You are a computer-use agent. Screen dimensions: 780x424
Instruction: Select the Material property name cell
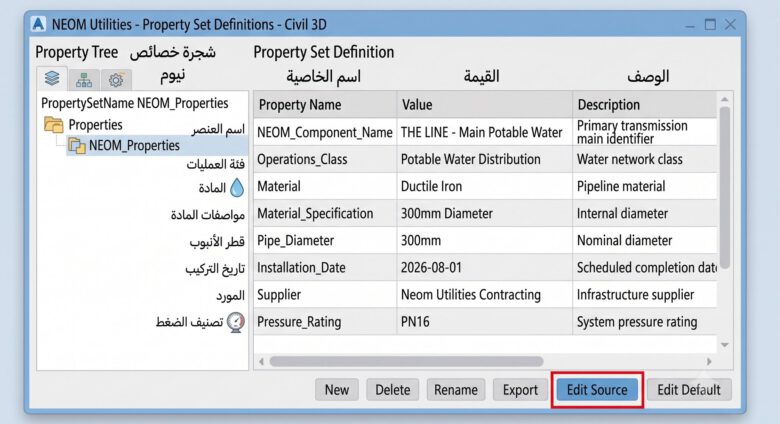325,186
